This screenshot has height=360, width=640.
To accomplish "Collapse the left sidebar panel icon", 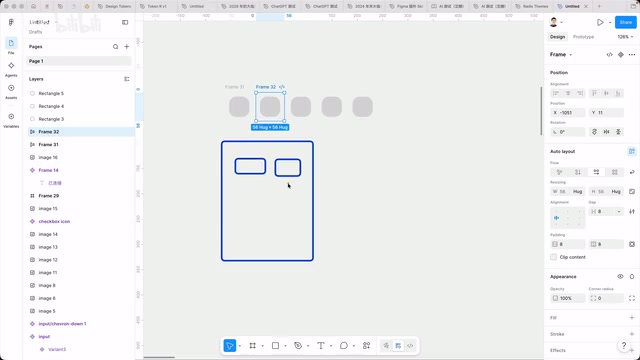I will pos(125,22).
